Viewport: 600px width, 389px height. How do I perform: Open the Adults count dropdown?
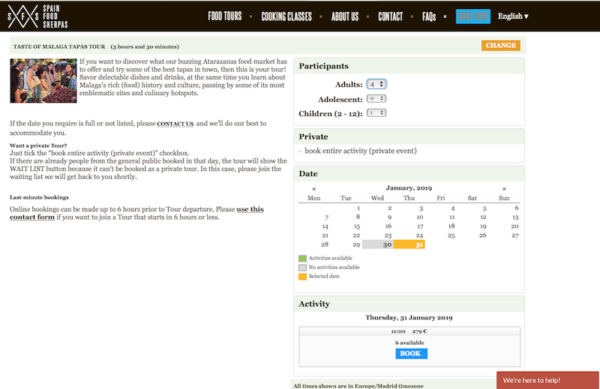point(377,84)
